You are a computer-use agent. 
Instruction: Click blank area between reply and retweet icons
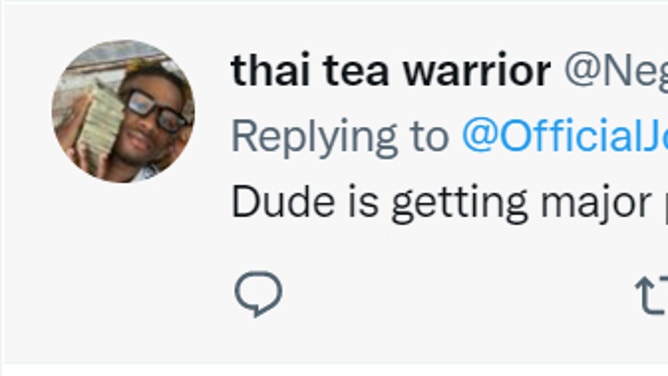(x=458, y=294)
